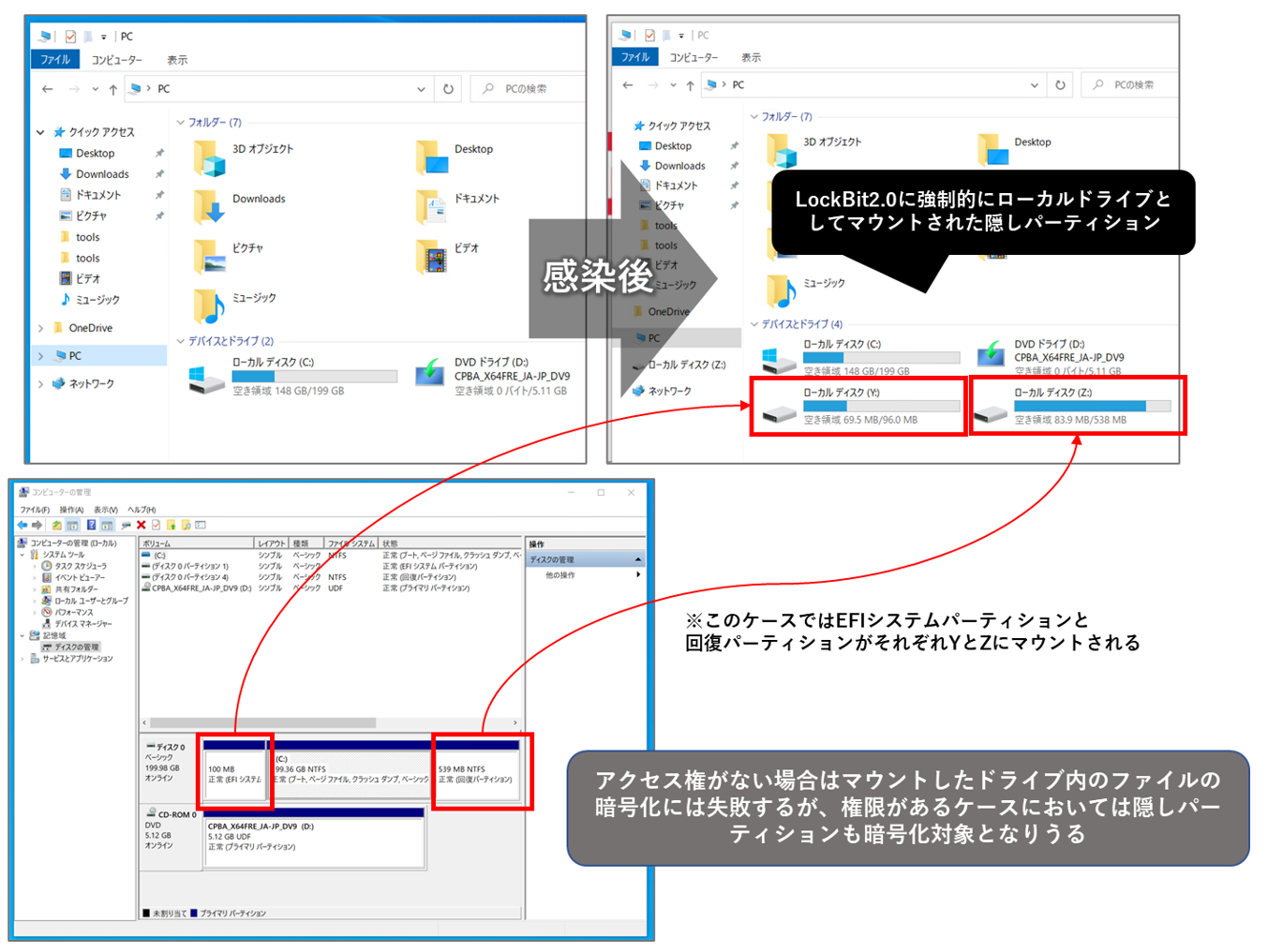Image resolution: width=1268 pixels, height=952 pixels.
Task: Go up one level in right Explorer
Action: 691,85
